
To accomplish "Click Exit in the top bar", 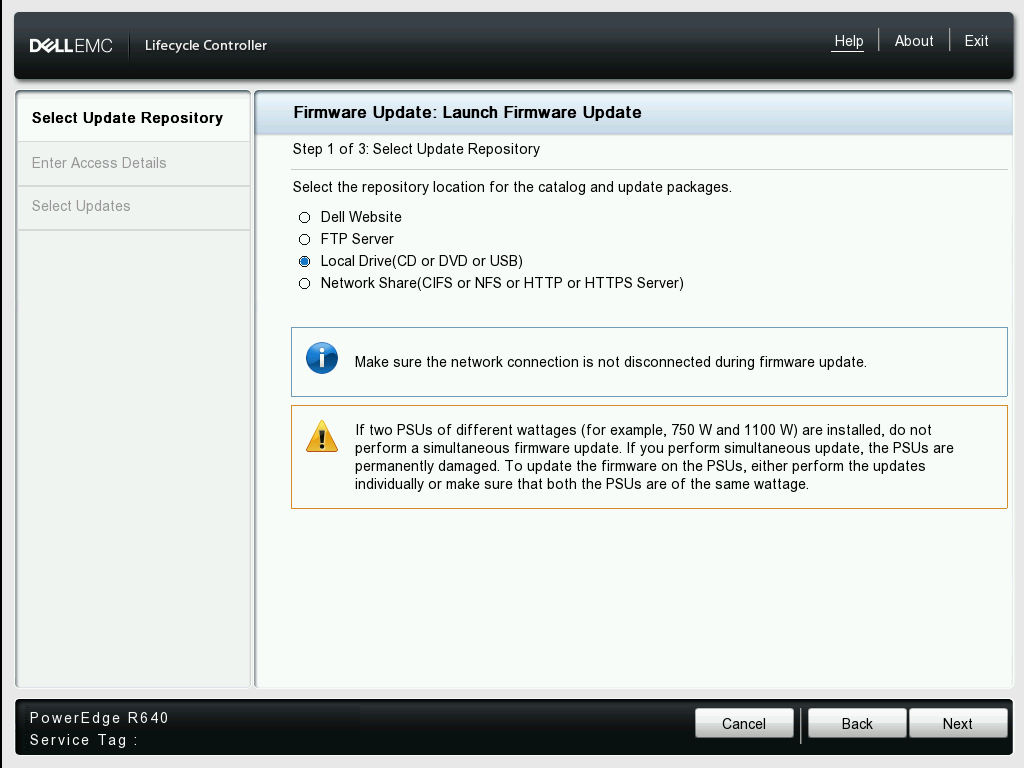I will (x=975, y=41).
